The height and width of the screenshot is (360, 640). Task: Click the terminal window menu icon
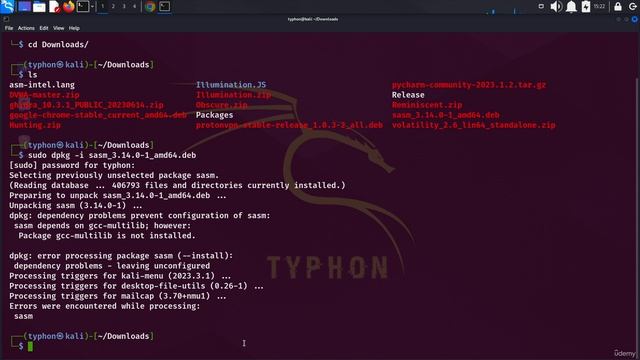coord(6,19)
